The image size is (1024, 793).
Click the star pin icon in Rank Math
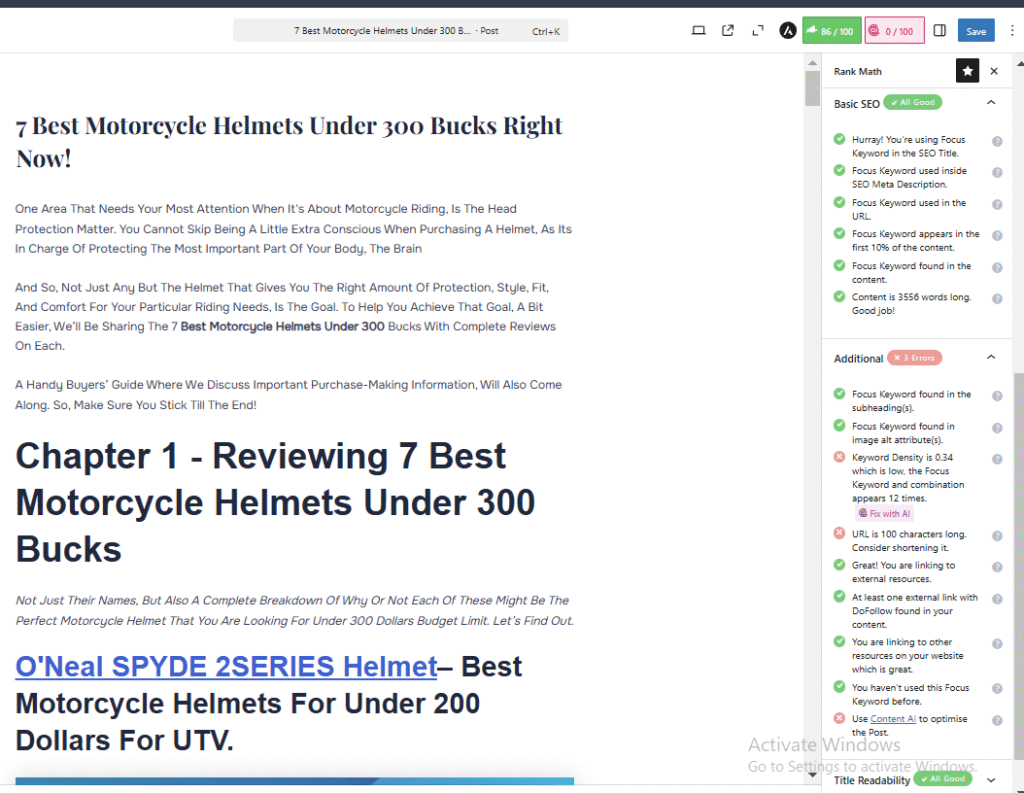967,71
